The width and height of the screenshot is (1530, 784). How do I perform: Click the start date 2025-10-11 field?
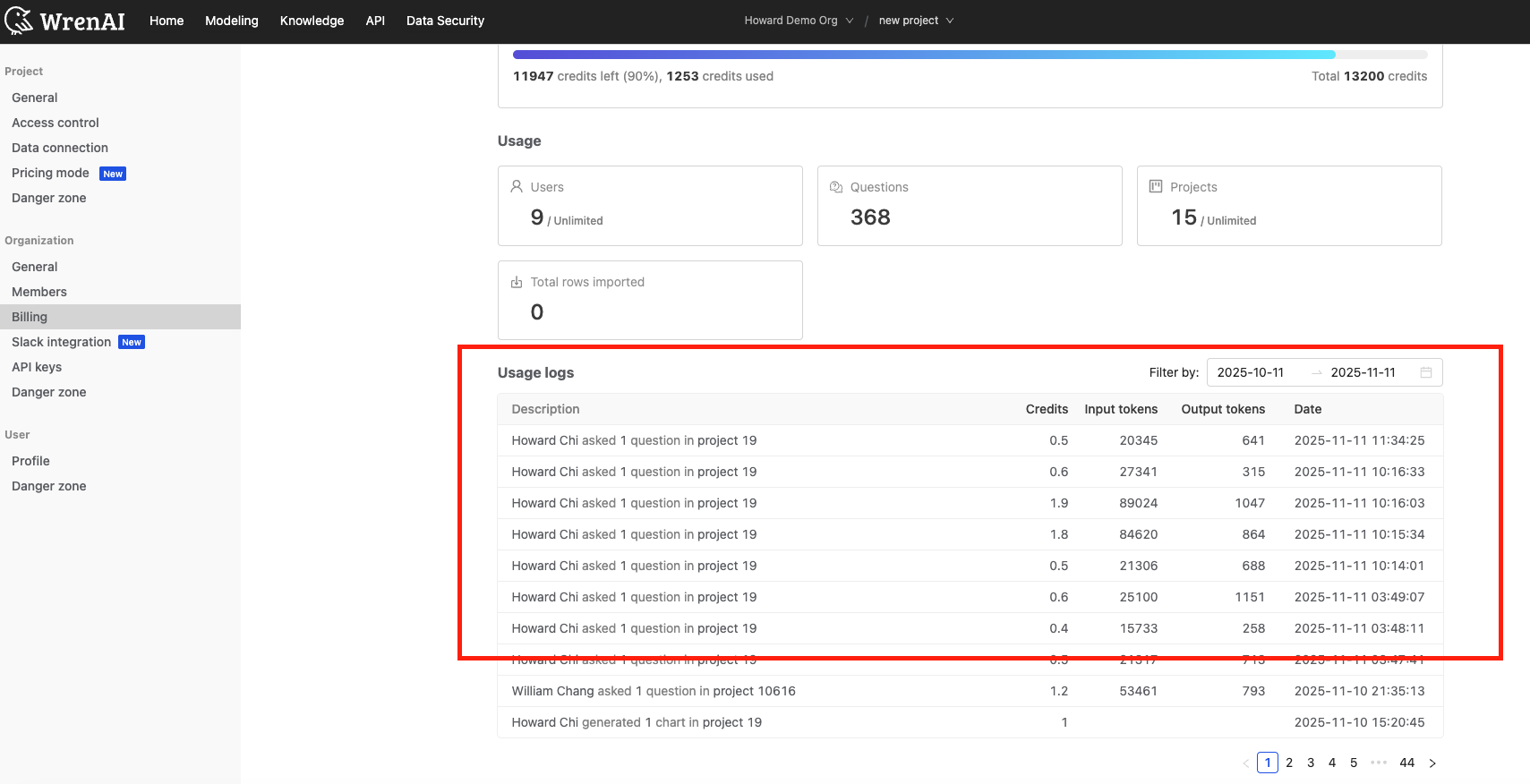point(1251,372)
